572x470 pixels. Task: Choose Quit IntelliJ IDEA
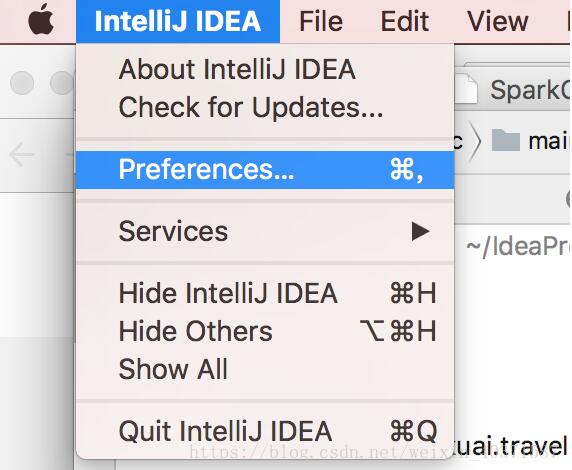[x=265, y=431]
